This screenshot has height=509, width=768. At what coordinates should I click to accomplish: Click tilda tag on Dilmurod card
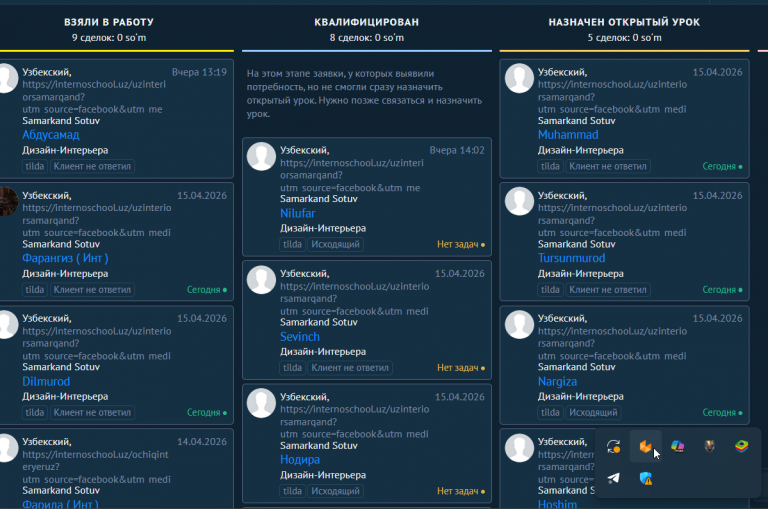35,412
